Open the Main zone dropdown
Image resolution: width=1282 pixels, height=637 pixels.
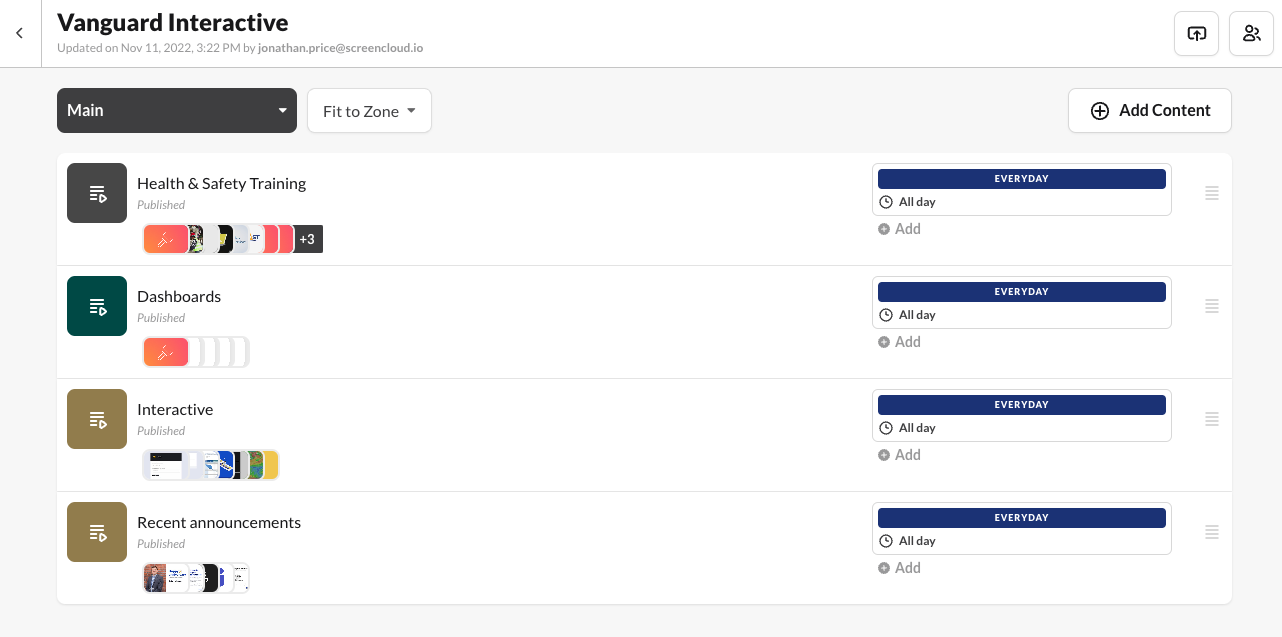tap(177, 110)
